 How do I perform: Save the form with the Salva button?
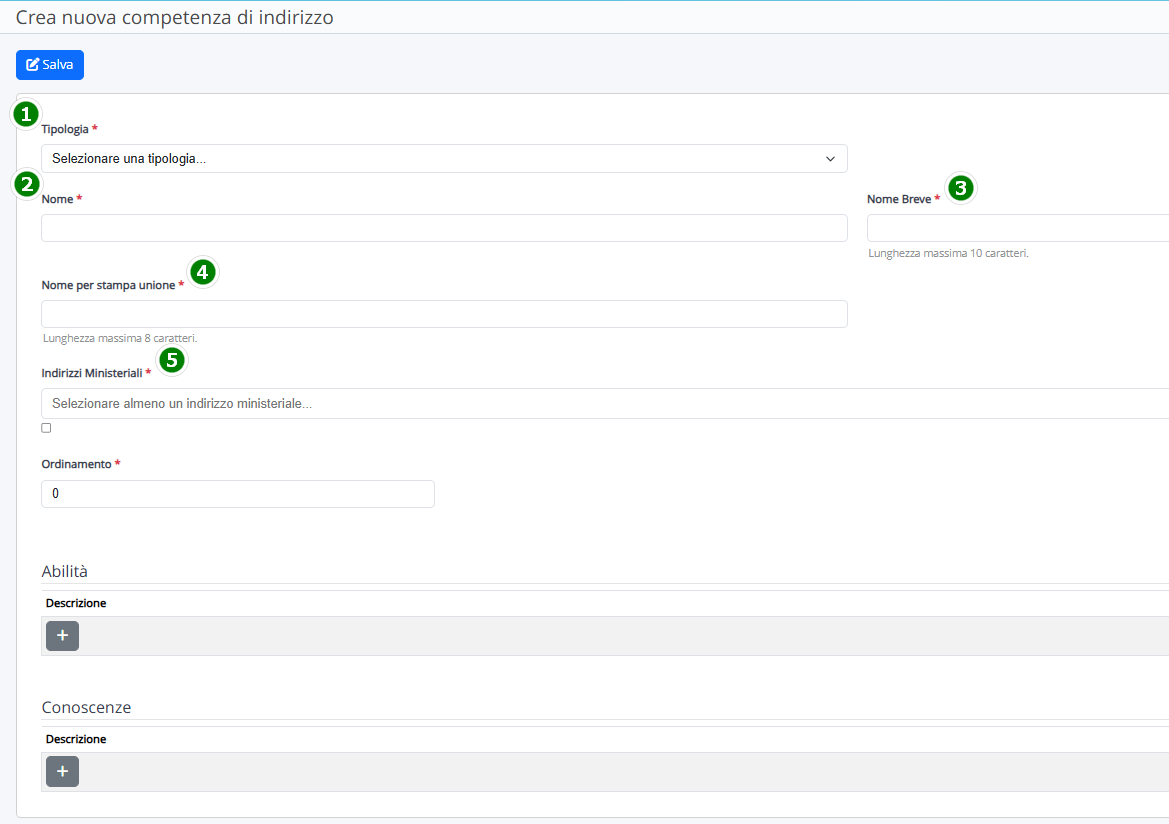[50, 65]
